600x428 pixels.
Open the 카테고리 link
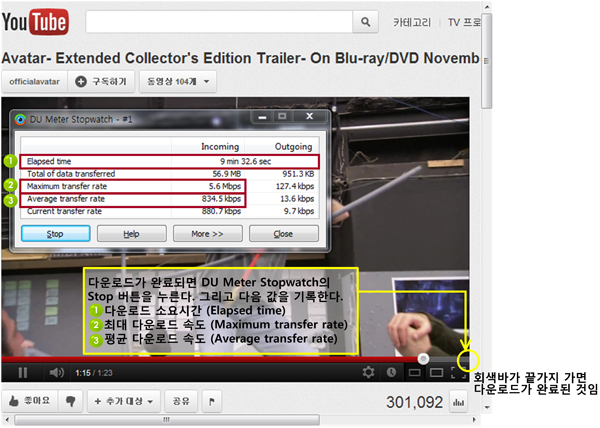point(412,23)
